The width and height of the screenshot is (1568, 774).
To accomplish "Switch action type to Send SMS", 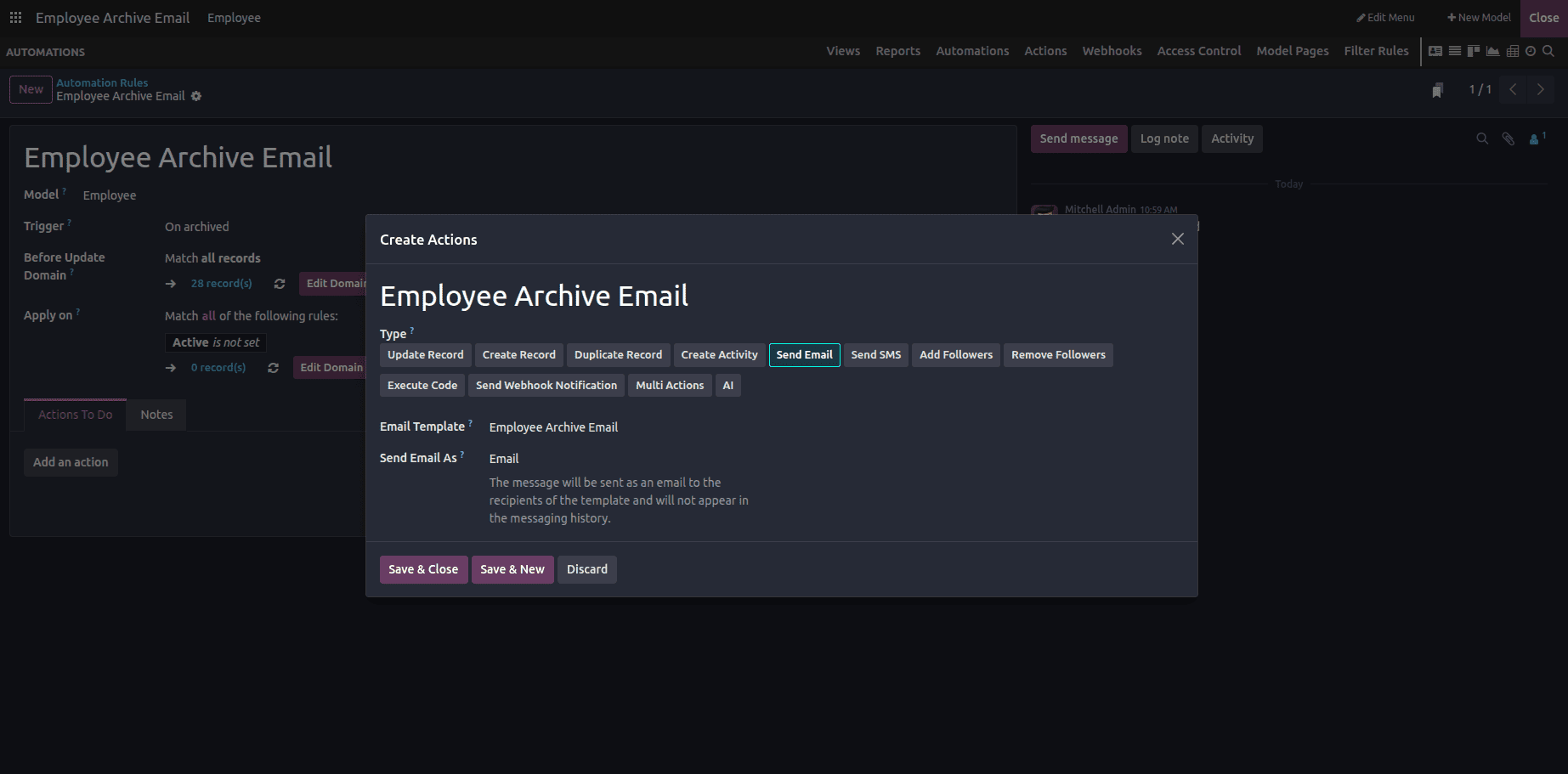I will coord(875,354).
